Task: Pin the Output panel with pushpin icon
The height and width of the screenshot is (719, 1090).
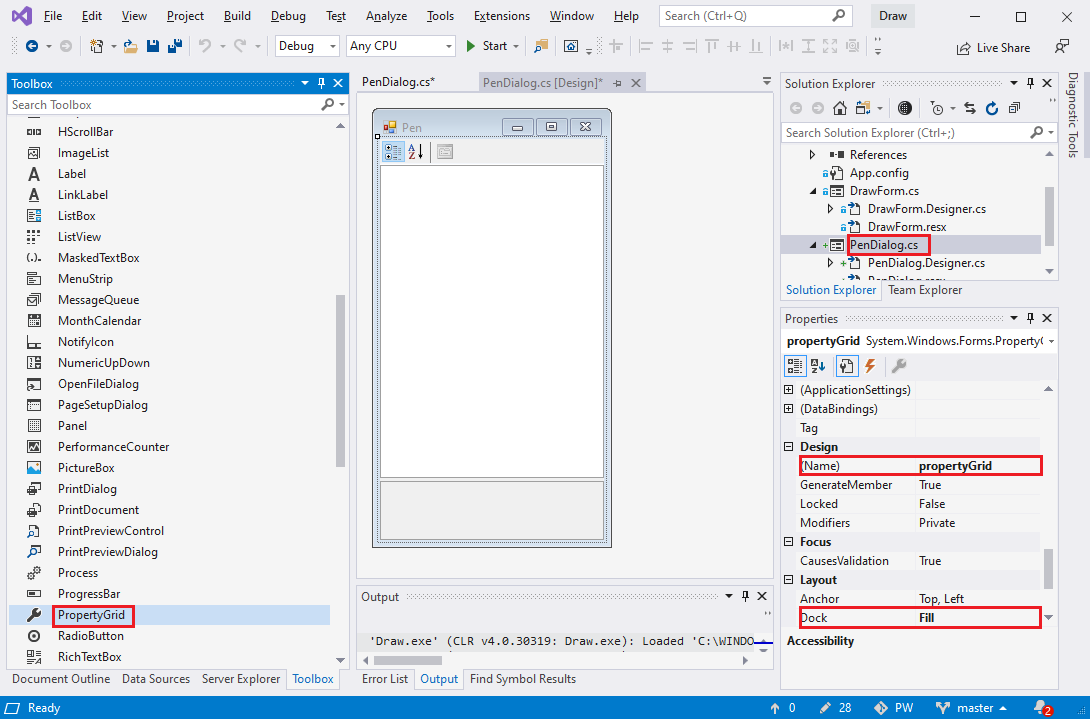Action: pyautogui.click(x=745, y=597)
